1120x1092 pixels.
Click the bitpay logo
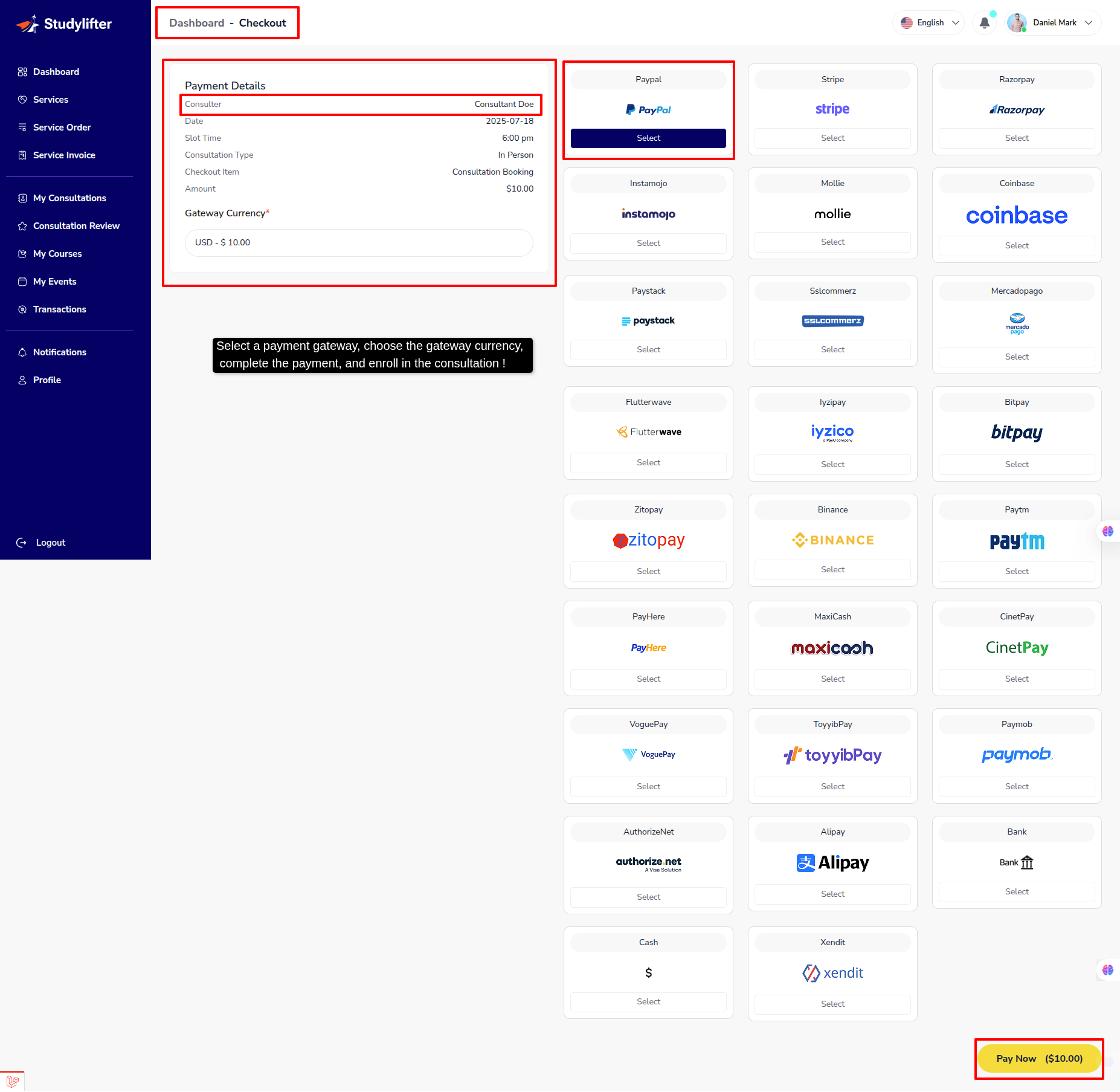tap(1017, 433)
